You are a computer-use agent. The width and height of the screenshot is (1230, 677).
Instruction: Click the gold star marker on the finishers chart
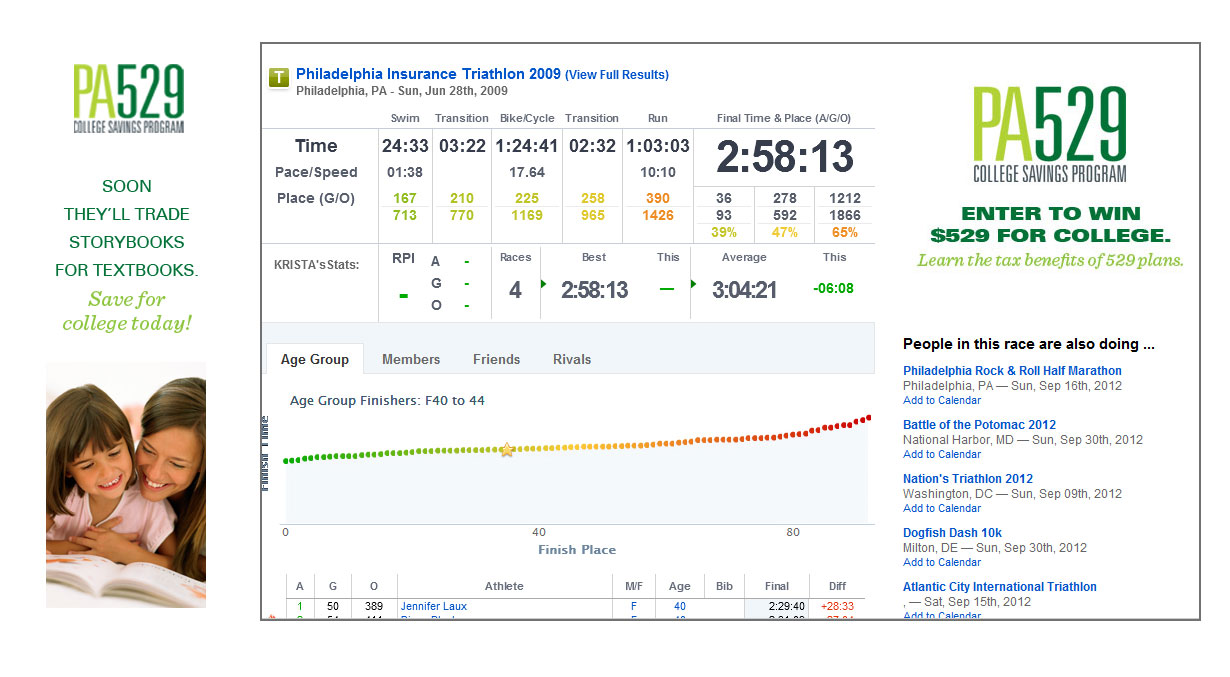coord(507,450)
